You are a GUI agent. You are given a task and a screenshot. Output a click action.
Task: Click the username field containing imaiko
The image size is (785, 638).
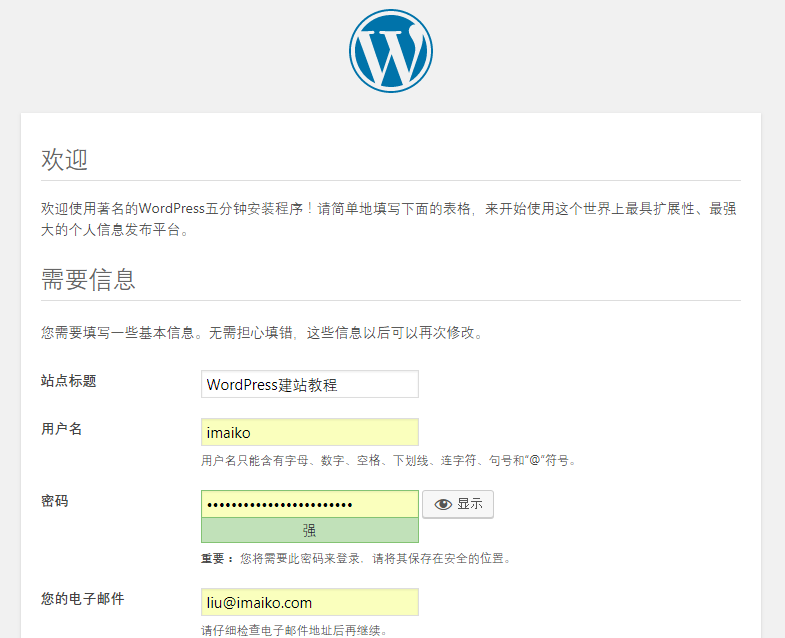[x=310, y=432]
